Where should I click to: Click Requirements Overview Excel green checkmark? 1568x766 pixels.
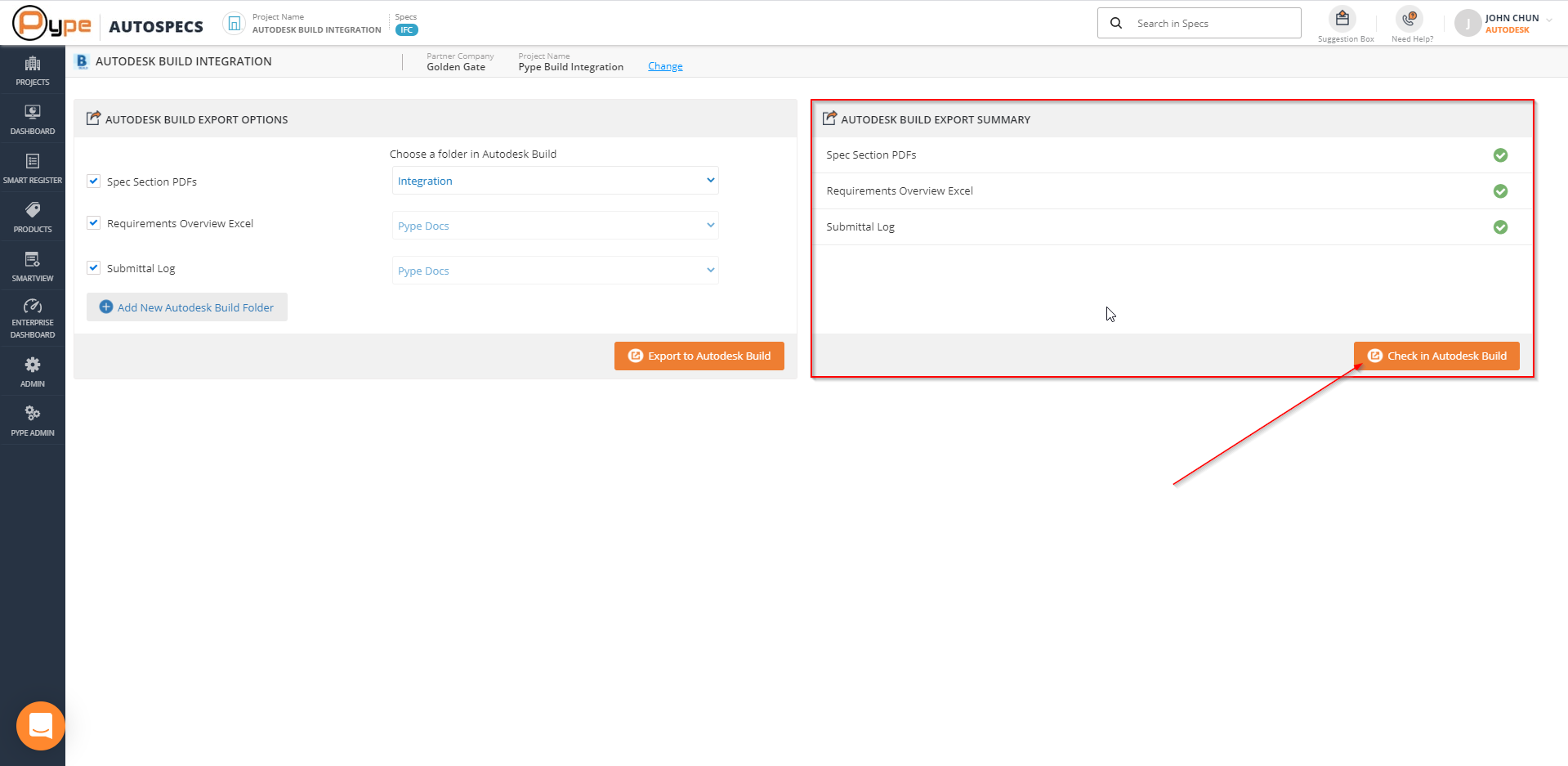coord(1500,191)
